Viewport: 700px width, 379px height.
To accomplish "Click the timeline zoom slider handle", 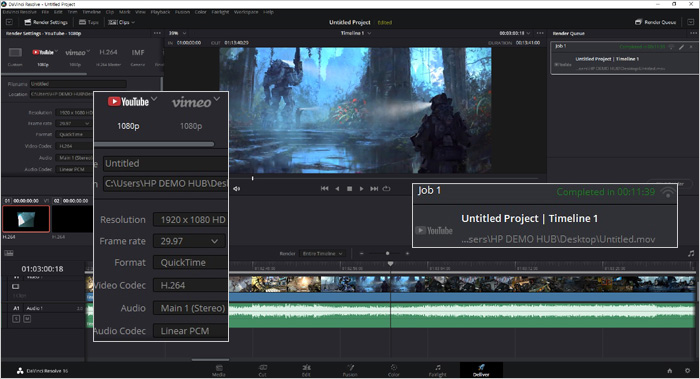I will click(x=388, y=254).
